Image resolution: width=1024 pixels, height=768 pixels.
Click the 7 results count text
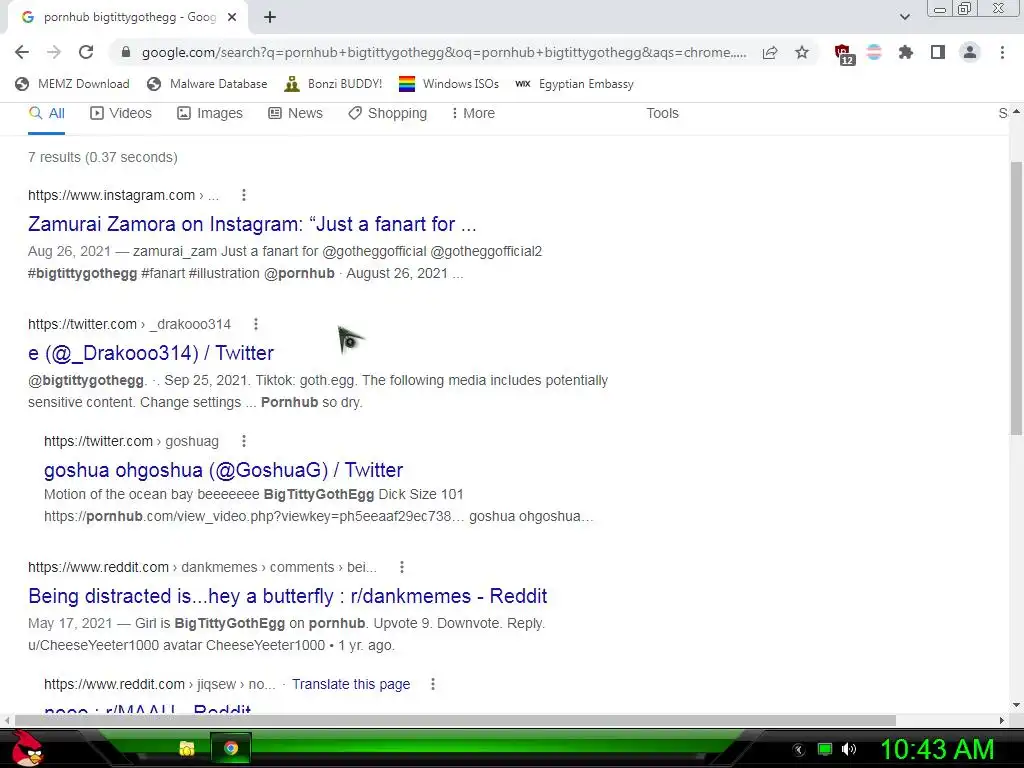click(x=103, y=157)
